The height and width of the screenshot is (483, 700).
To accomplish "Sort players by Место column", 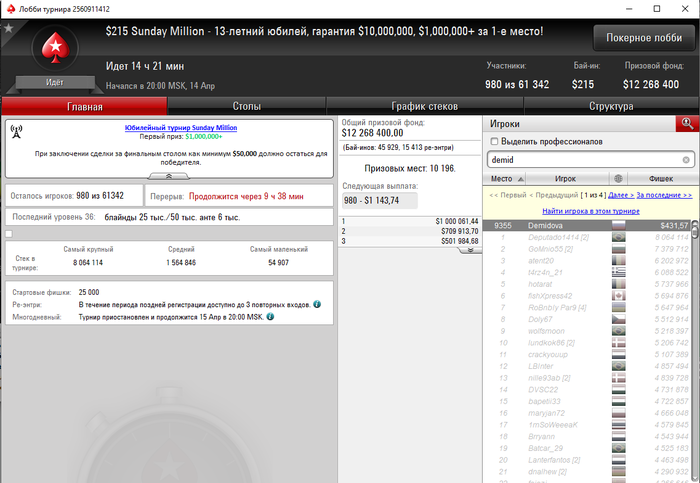I will click(504, 179).
